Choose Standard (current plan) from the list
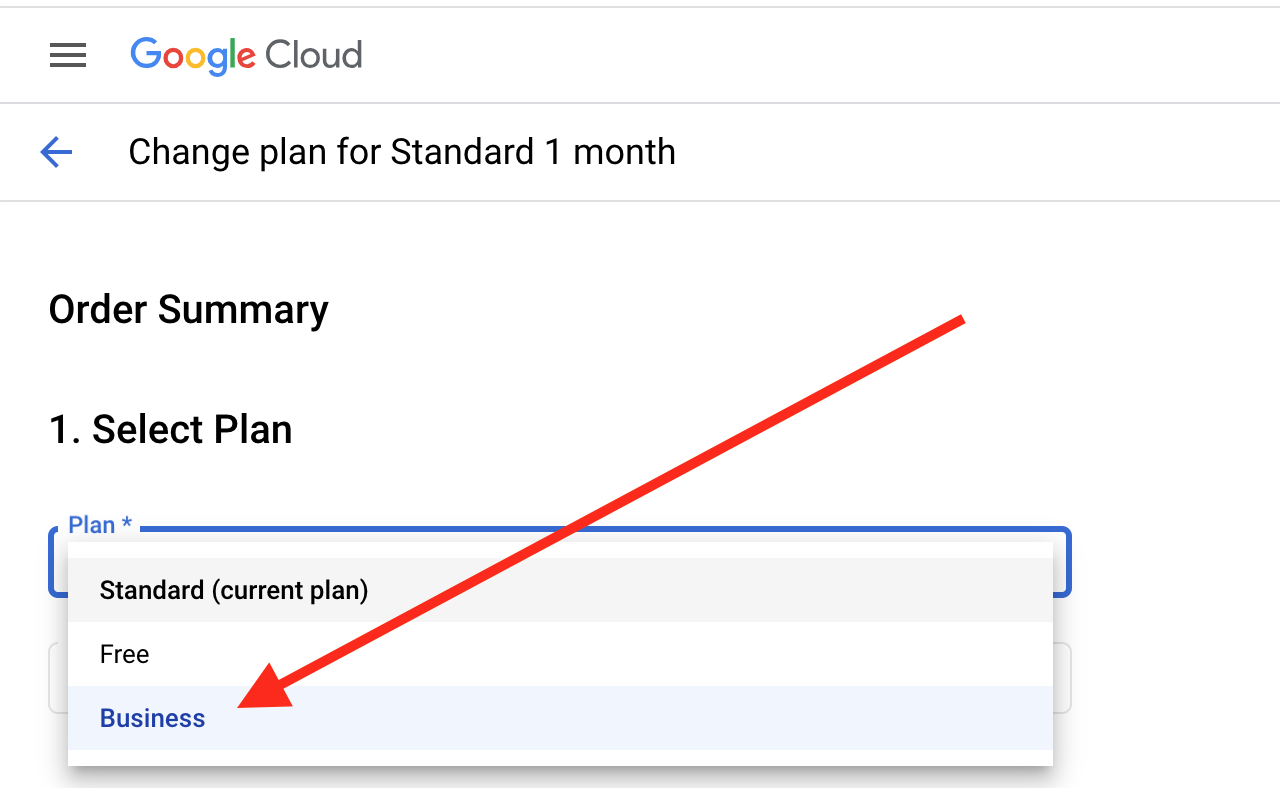 [233, 590]
